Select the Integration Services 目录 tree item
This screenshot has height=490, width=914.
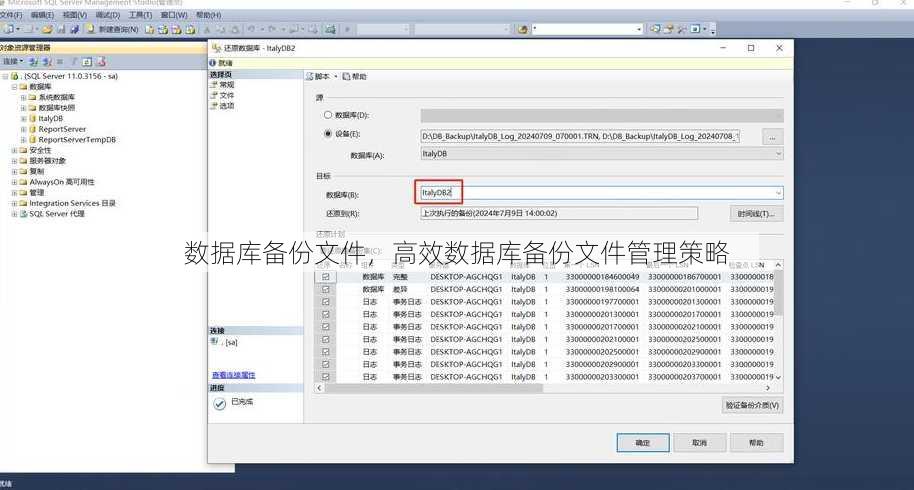pyautogui.click(x=72, y=203)
